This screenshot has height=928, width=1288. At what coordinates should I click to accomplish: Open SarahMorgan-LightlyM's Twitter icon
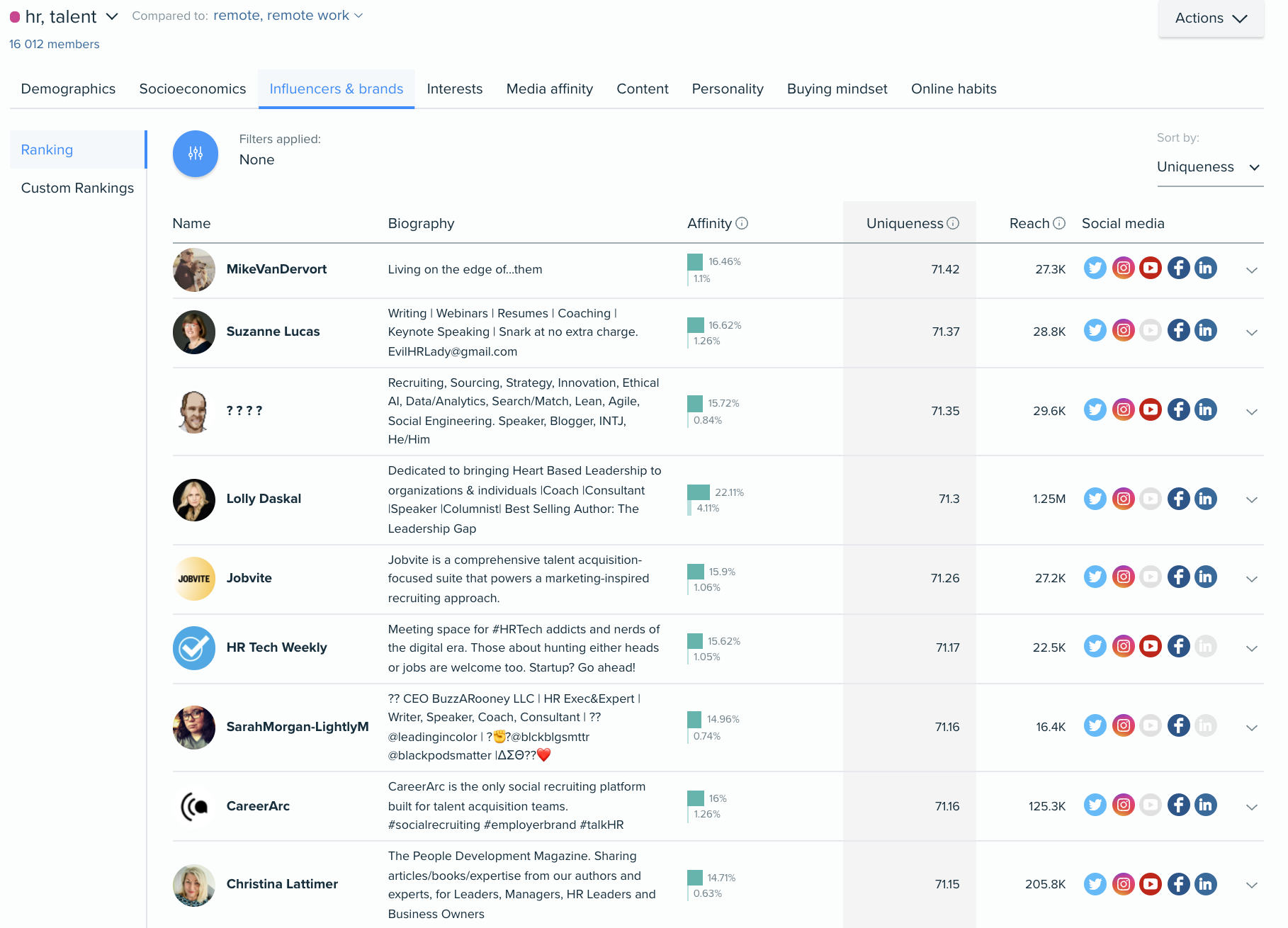pyautogui.click(x=1095, y=726)
